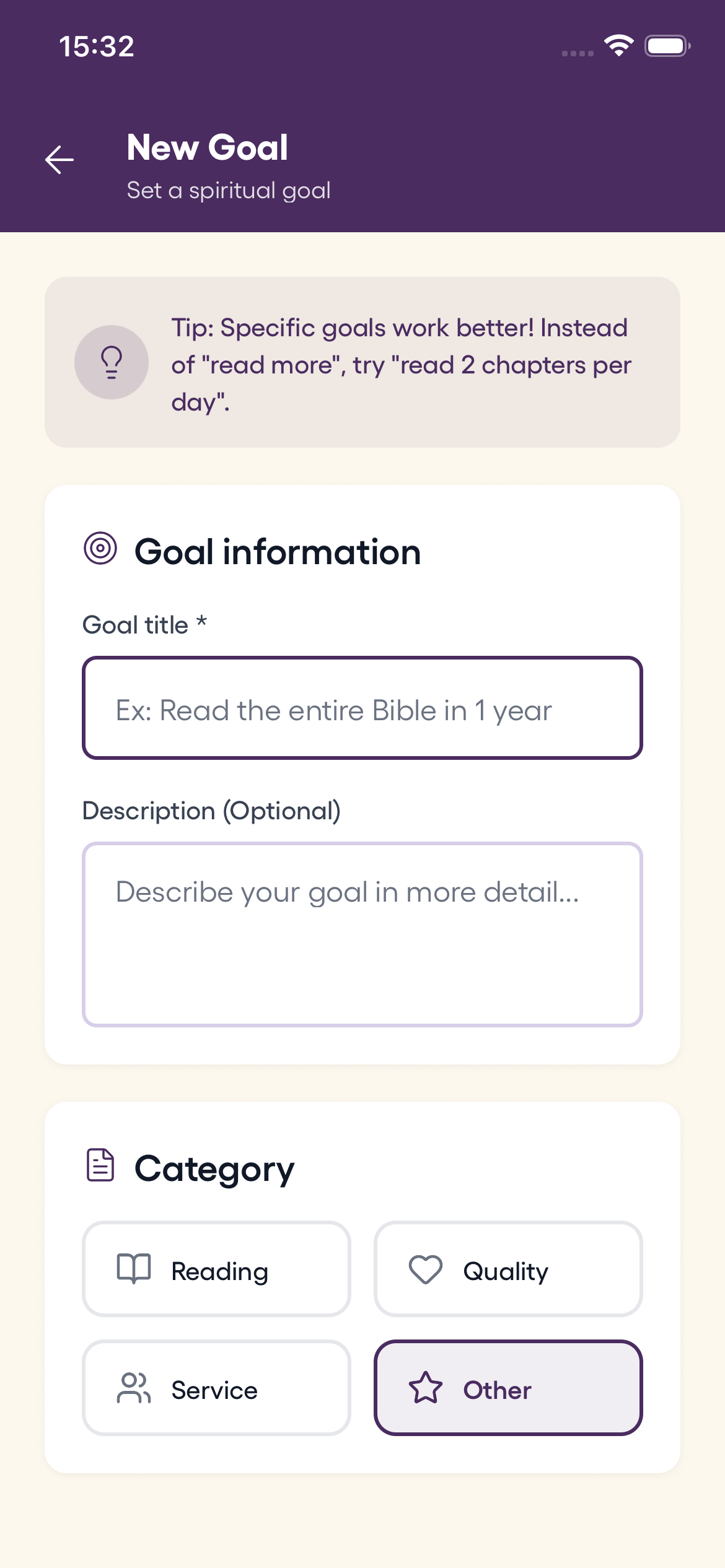Click the New Goal header title
725x1568 pixels.
[x=207, y=147]
